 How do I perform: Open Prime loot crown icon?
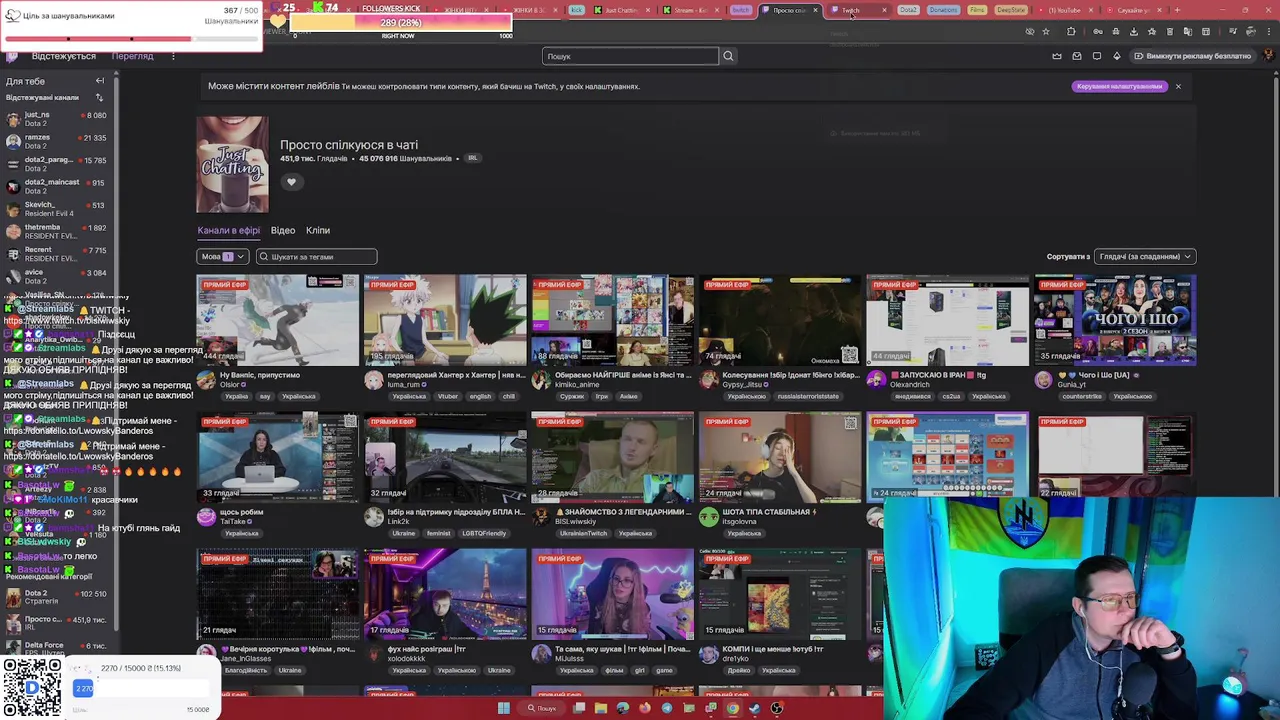pos(1057,56)
